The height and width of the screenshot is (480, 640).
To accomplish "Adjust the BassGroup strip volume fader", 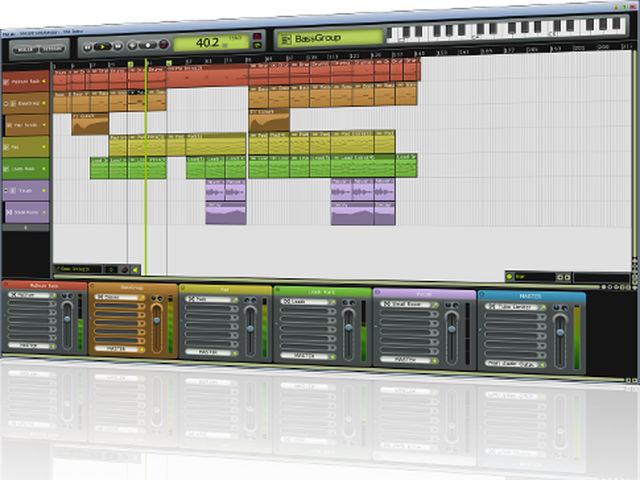I will [x=156, y=321].
